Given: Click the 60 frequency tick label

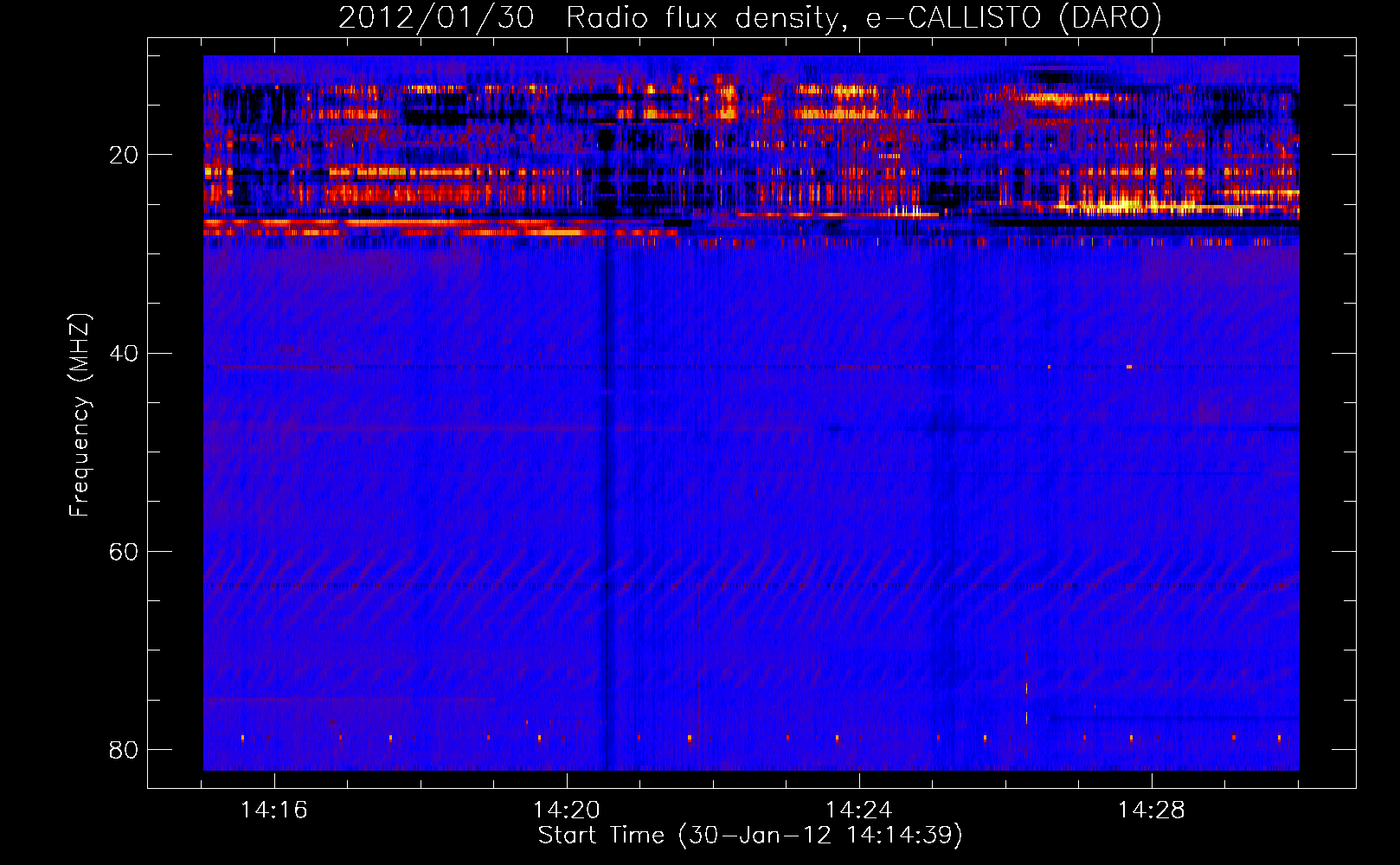Looking at the screenshot, I should tap(124, 551).
